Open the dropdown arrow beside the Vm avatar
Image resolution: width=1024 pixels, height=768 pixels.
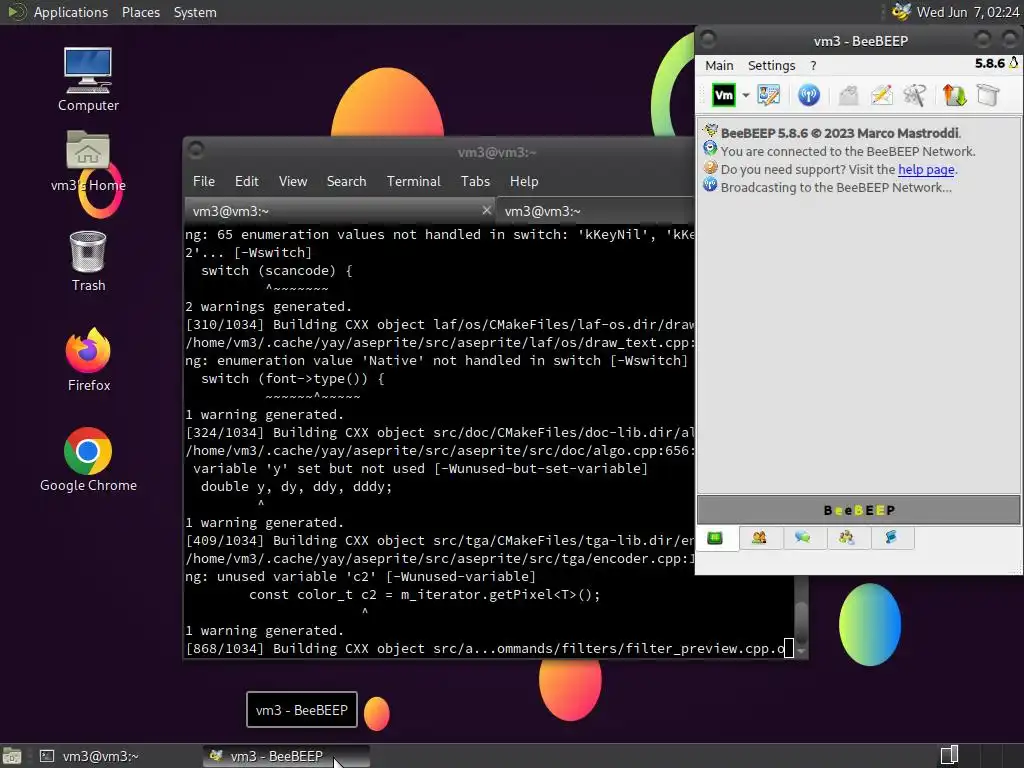coord(745,95)
